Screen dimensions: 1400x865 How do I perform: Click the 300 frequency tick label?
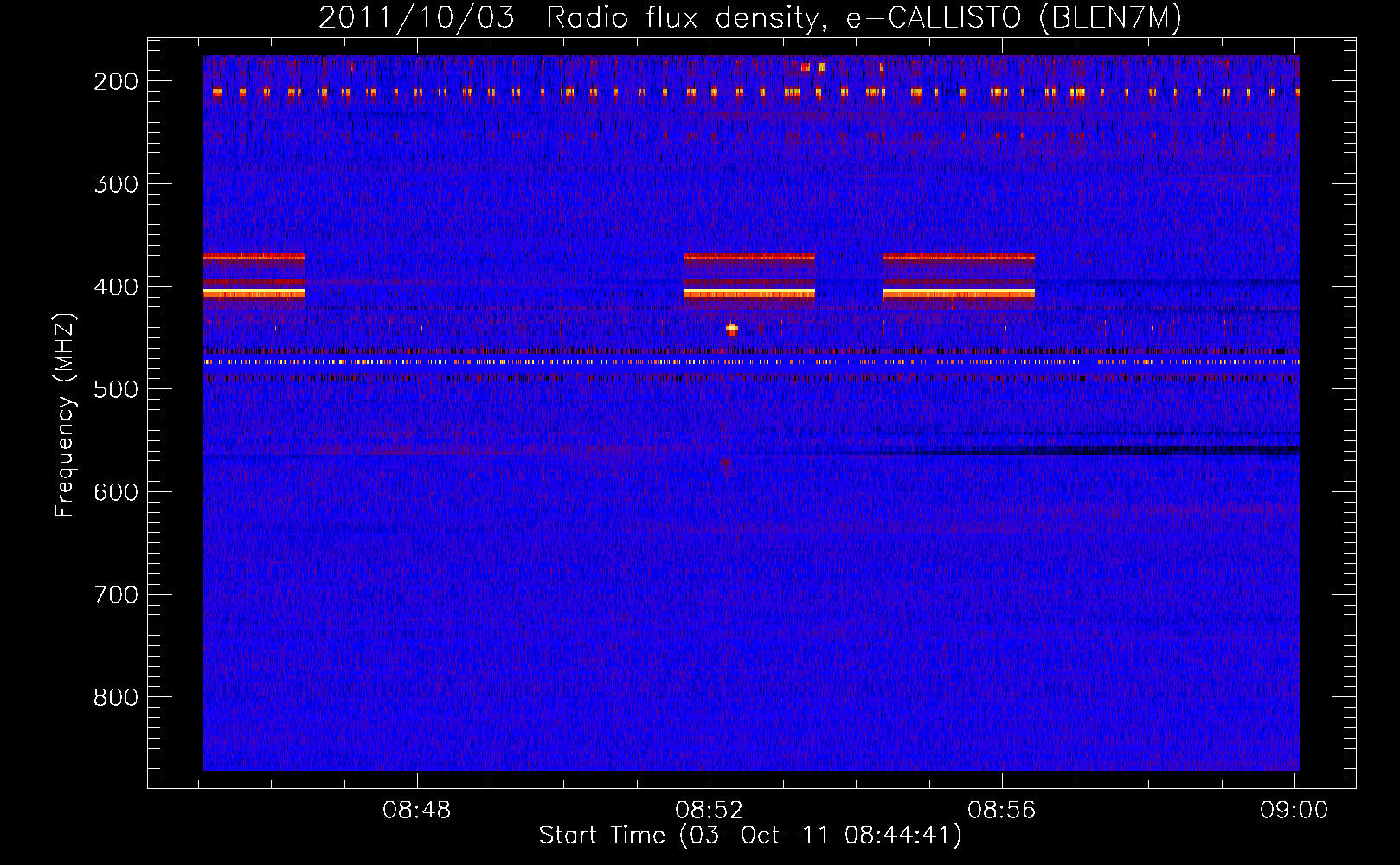(116, 184)
